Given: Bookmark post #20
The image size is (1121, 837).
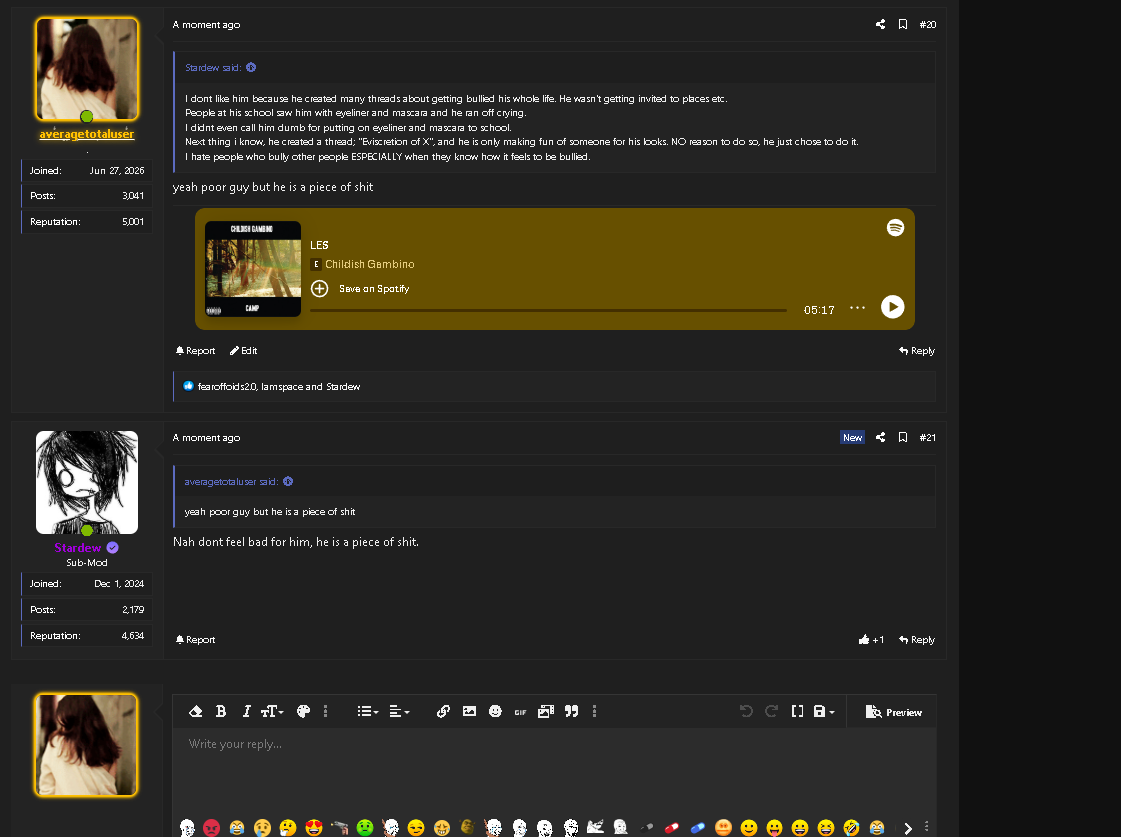Looking at the screenshot, I should pos(903,24).
